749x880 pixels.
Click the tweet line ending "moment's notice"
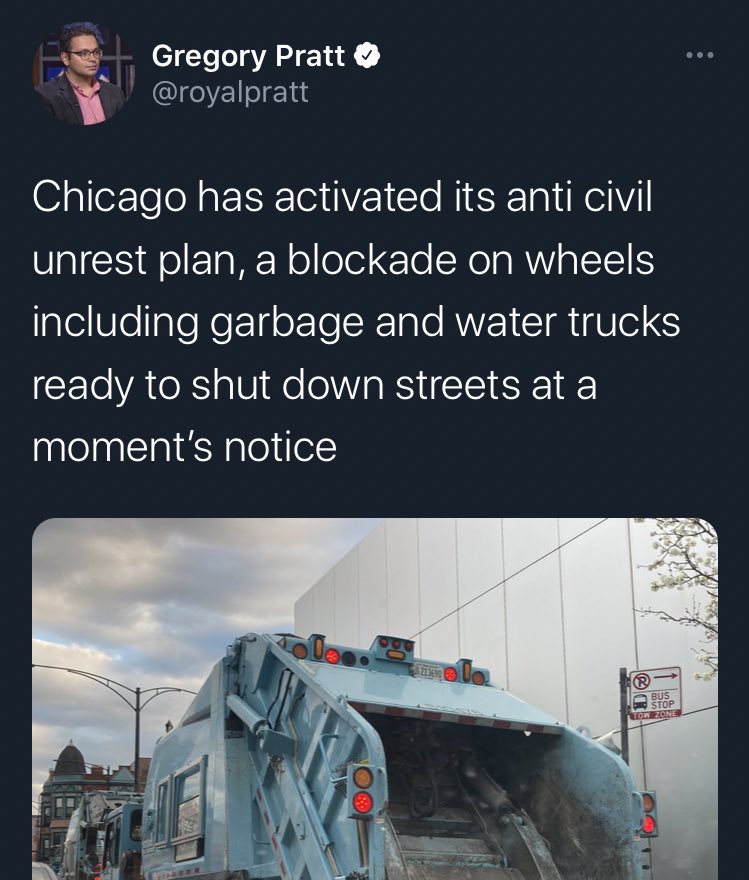point(185,447)
